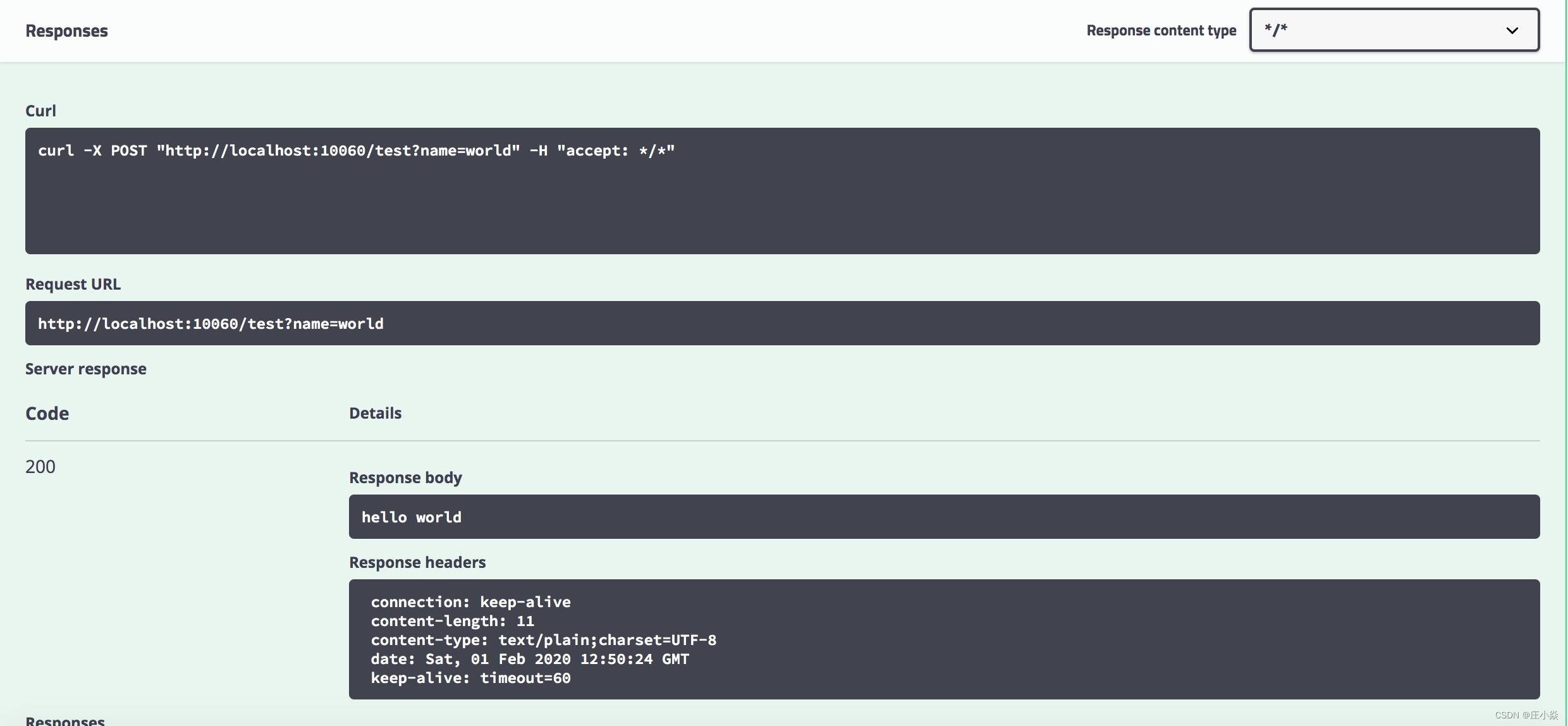Select the 200 status code
This screenshot has height=726, width=1568.
click(40, 466)
